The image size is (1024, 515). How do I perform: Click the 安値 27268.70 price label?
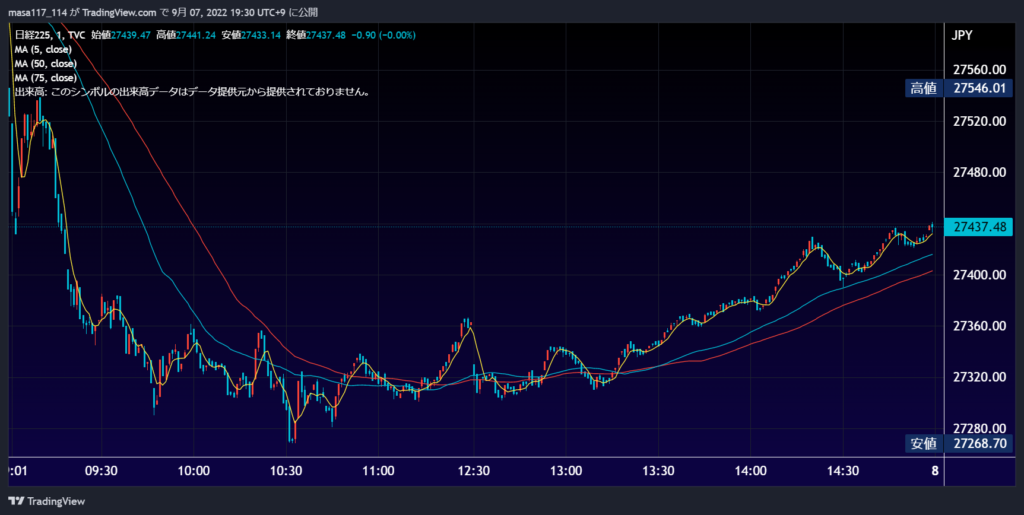pyautogui.click(x=959, y=444)
